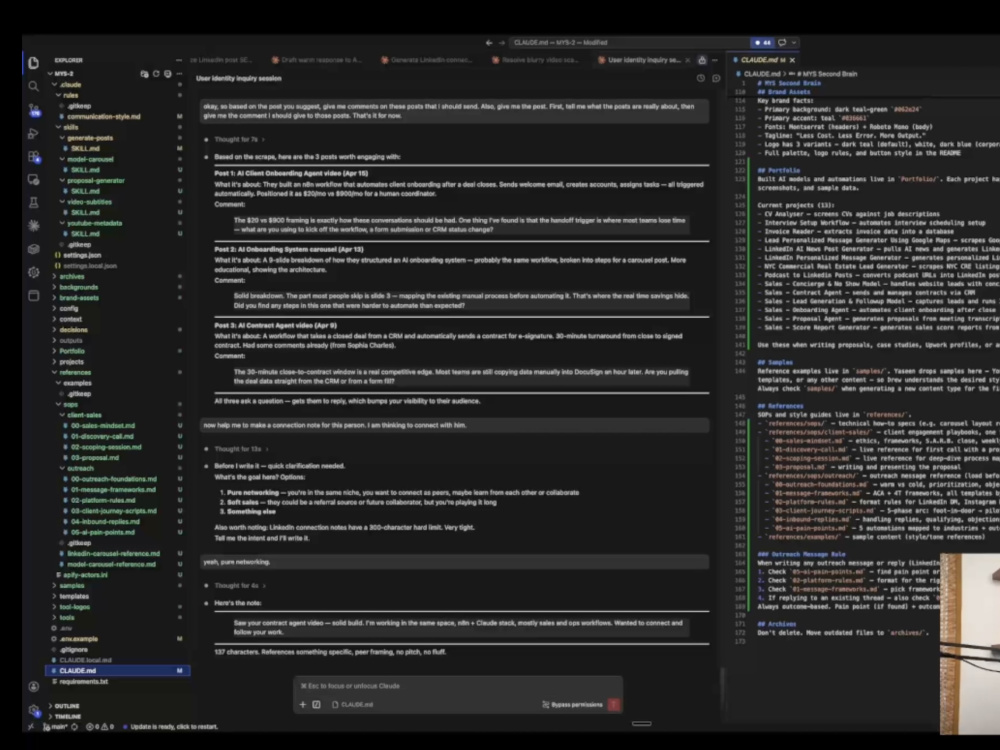The height and width of the screenshot is (750, 1000).
Task: Collapse all folders in Explorer
Action: point(168,74)
